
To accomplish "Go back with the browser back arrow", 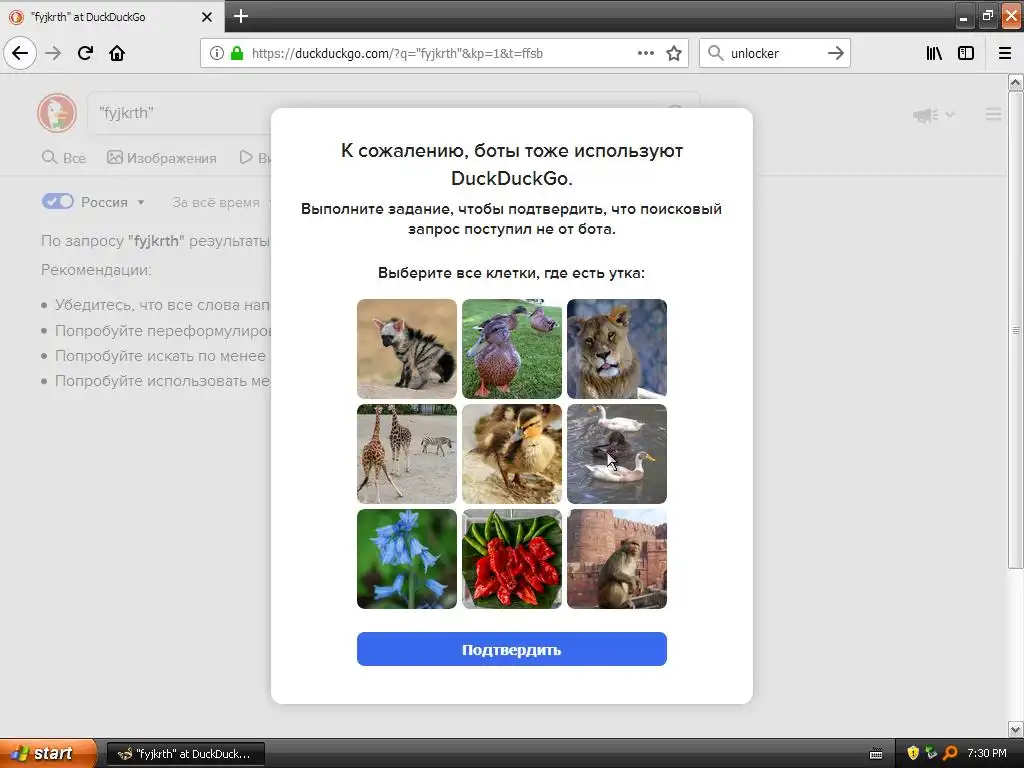I will [20, 53].
